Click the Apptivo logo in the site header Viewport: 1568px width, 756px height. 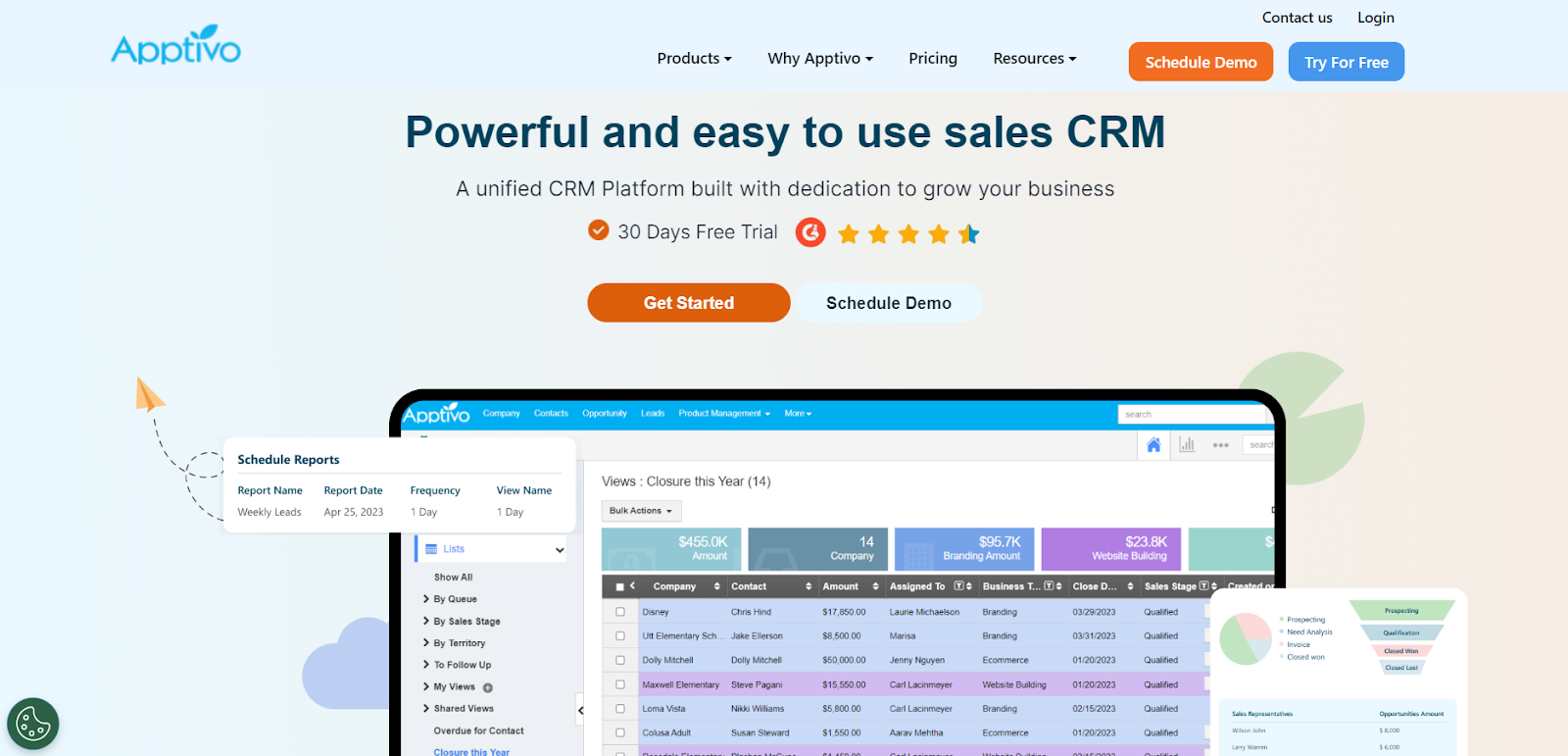tap(176, 46)
